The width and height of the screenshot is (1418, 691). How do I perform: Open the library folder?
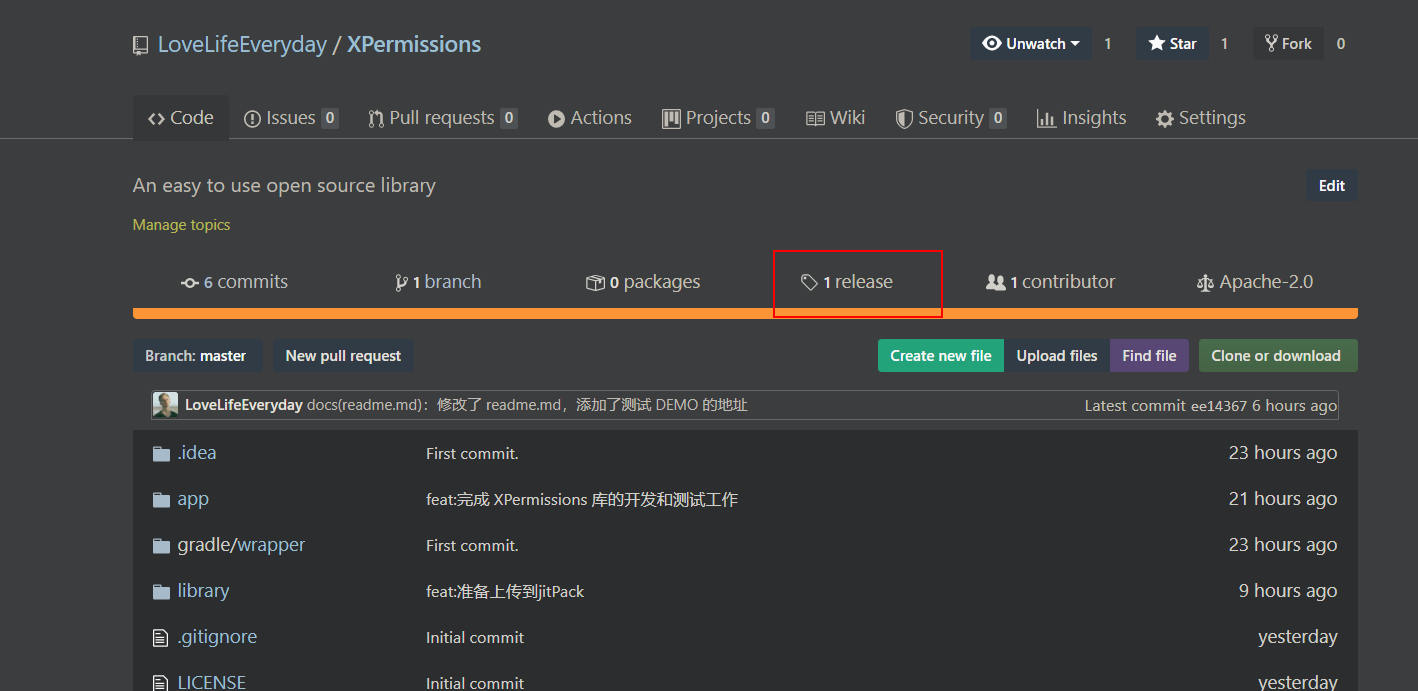tap(203, 592)
